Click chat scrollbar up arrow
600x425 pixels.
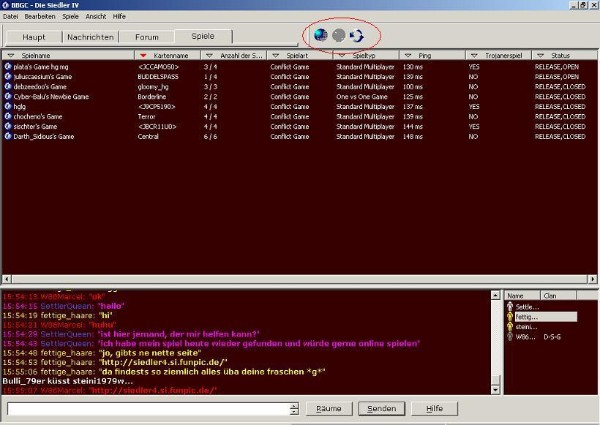pos(495,295)
